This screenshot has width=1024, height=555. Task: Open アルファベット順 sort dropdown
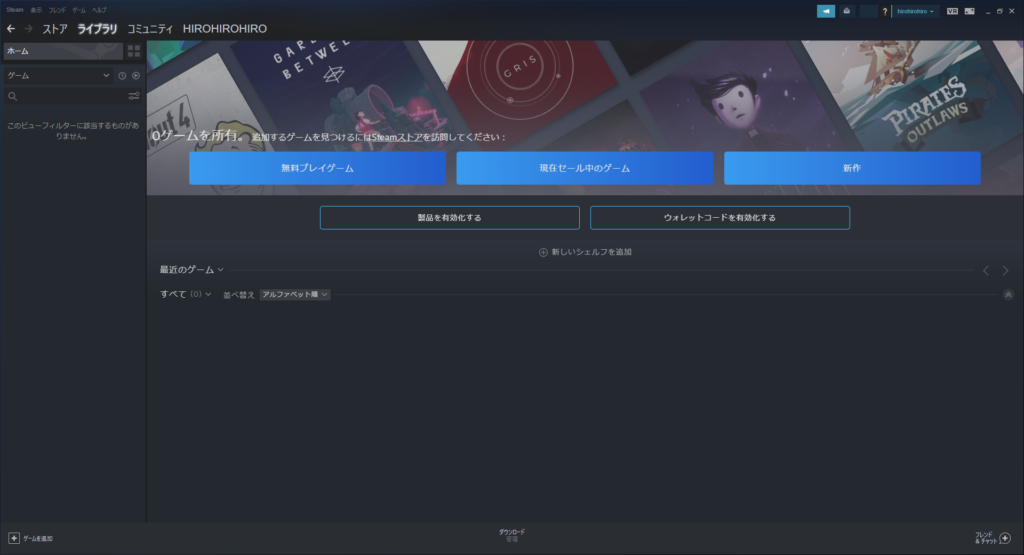pos(295,294)
